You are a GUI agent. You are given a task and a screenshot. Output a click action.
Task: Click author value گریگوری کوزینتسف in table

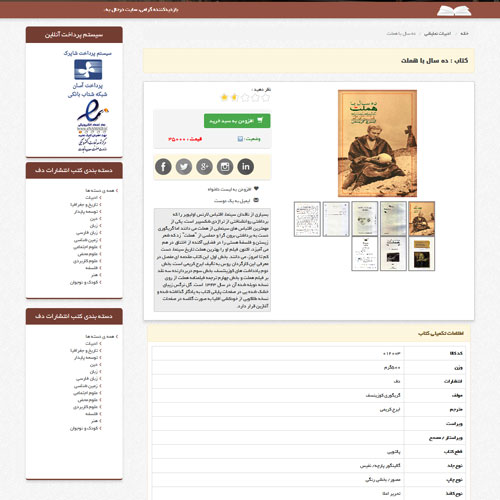(x=383, y=396)
